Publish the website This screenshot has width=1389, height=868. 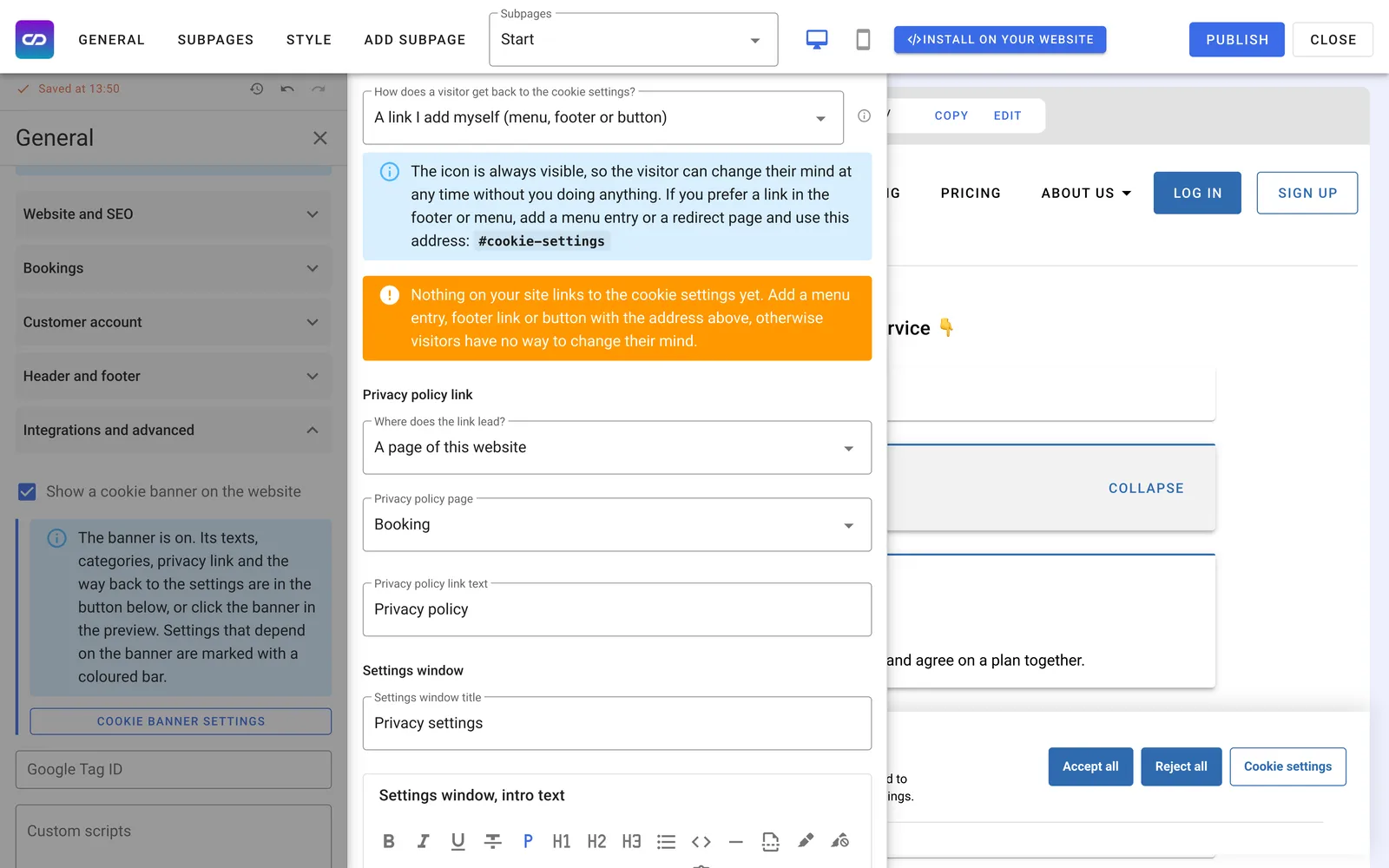[1237, 40]
